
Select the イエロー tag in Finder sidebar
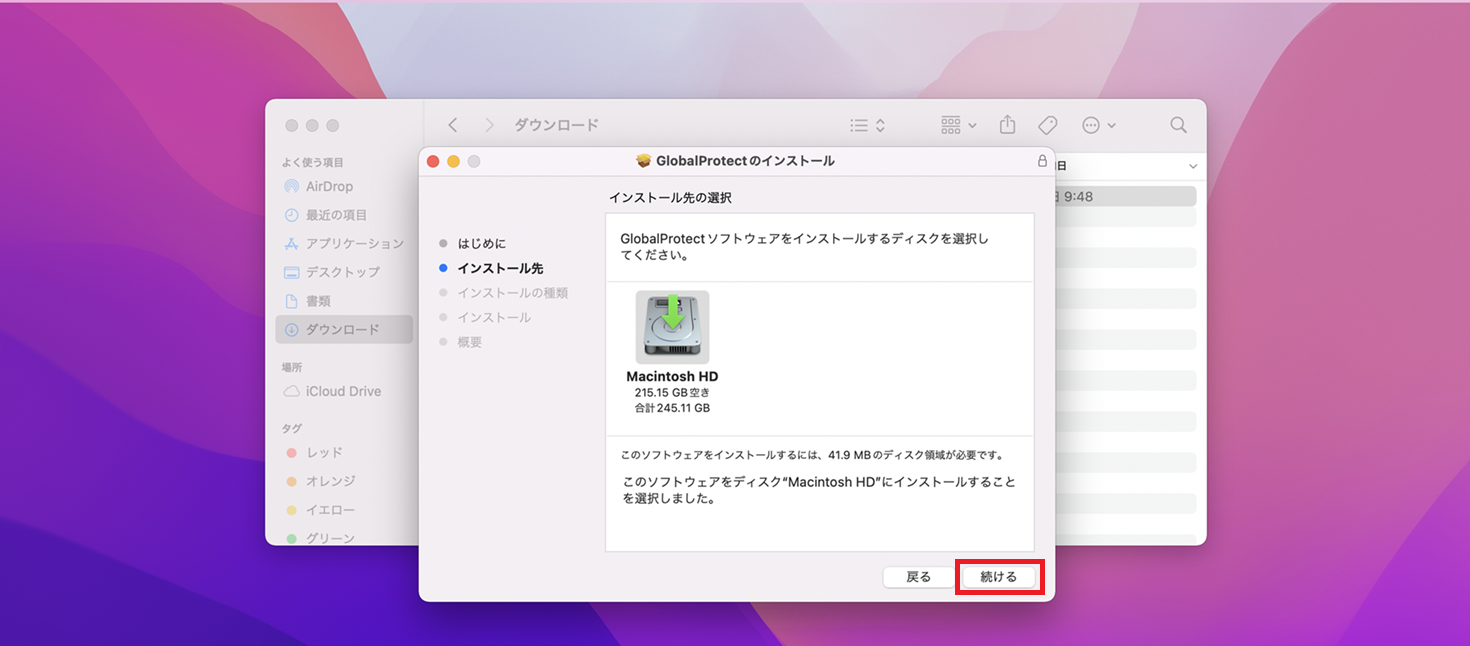tap(344, 510)
